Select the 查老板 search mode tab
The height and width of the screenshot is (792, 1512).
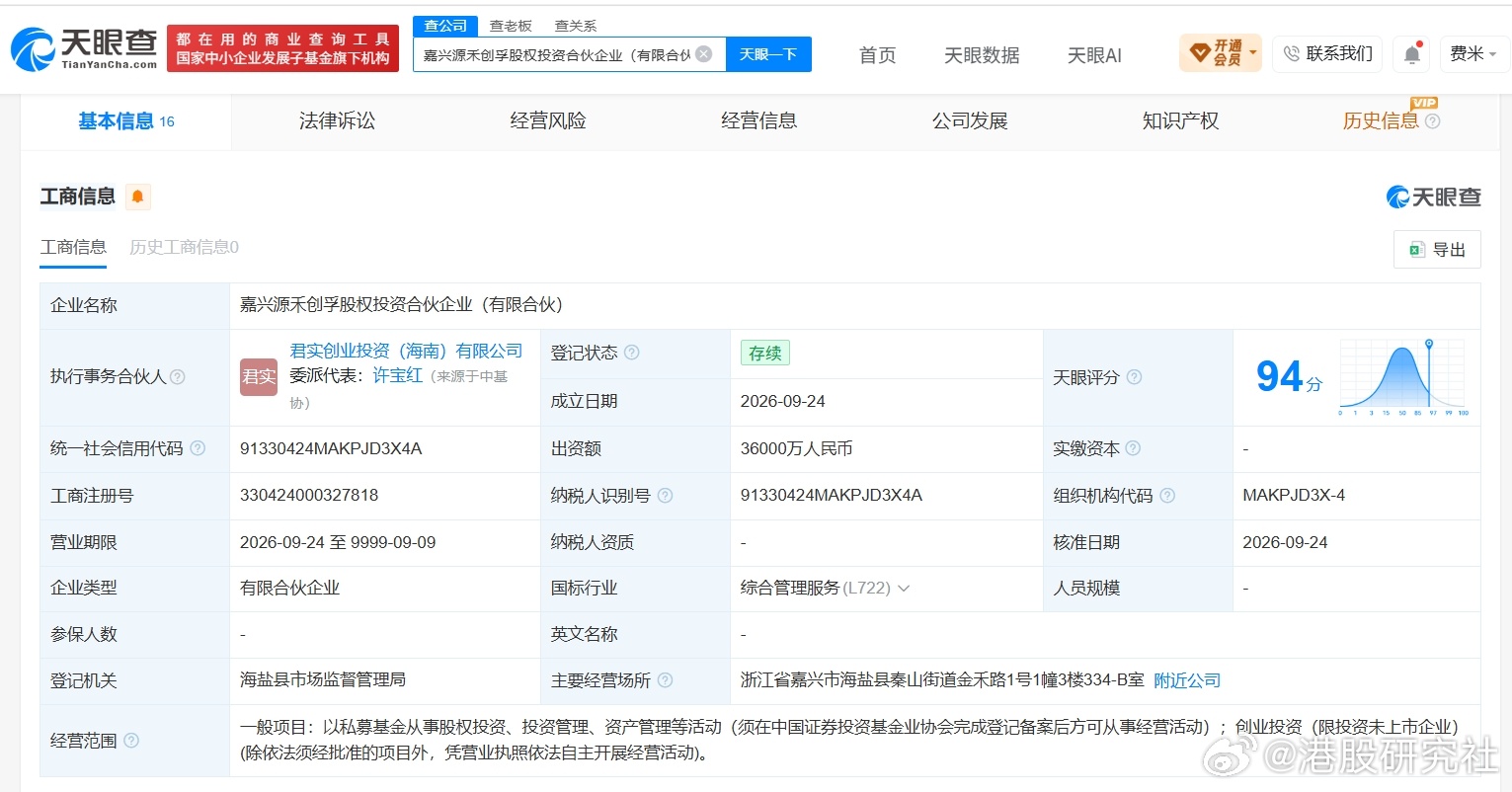[x=511, y=26]
